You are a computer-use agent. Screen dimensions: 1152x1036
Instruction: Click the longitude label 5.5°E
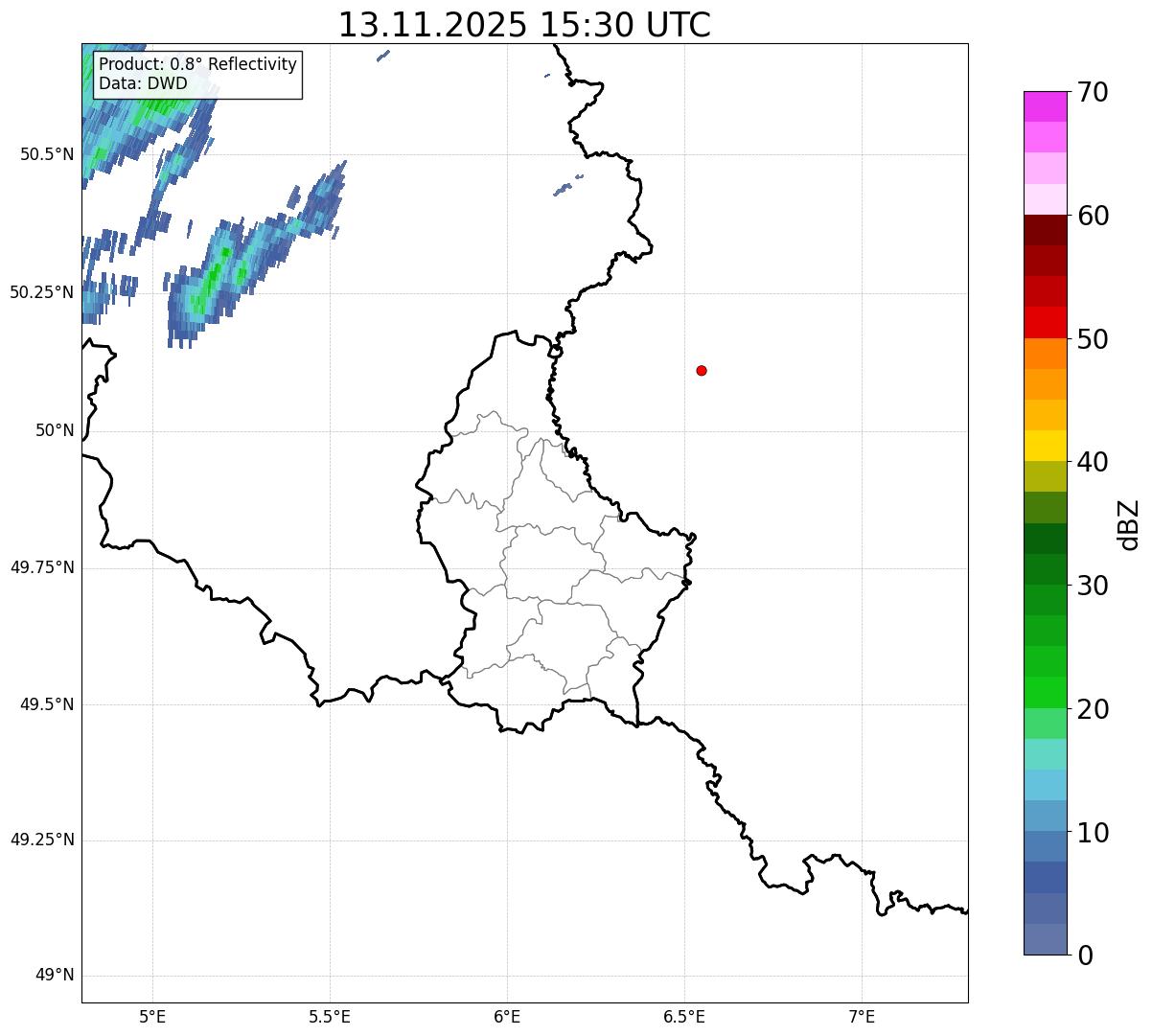(330, 1017)
